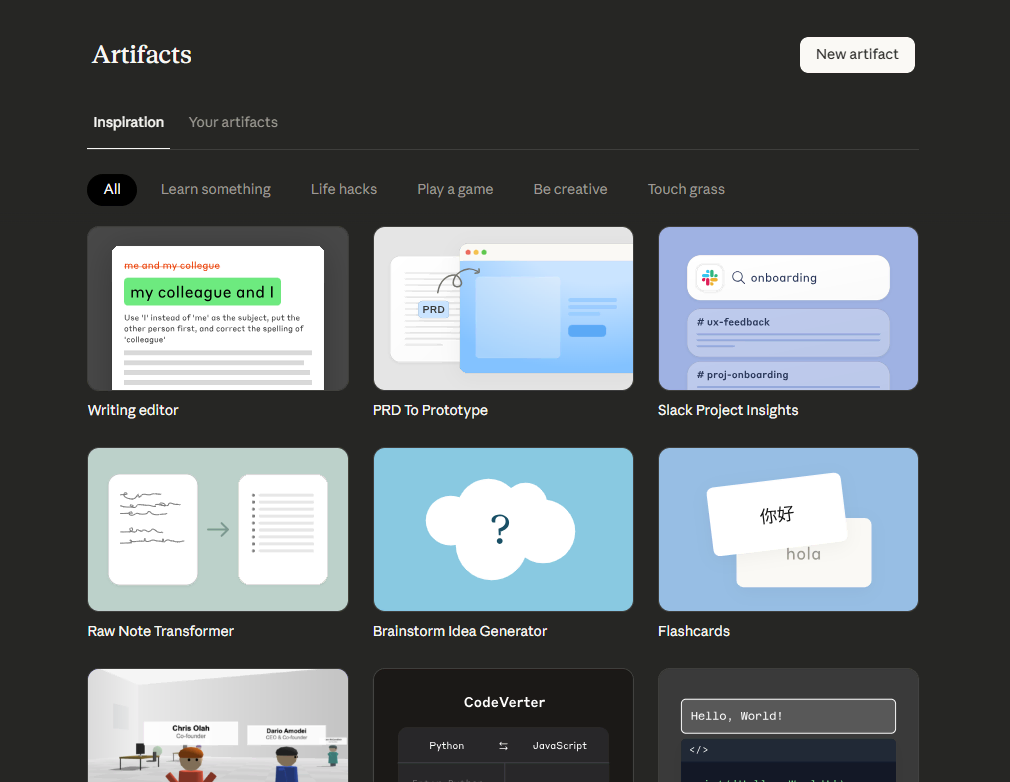This screenshot has width=1010, height=782.
Task: Click the onboarding search field
Action: 788,278
